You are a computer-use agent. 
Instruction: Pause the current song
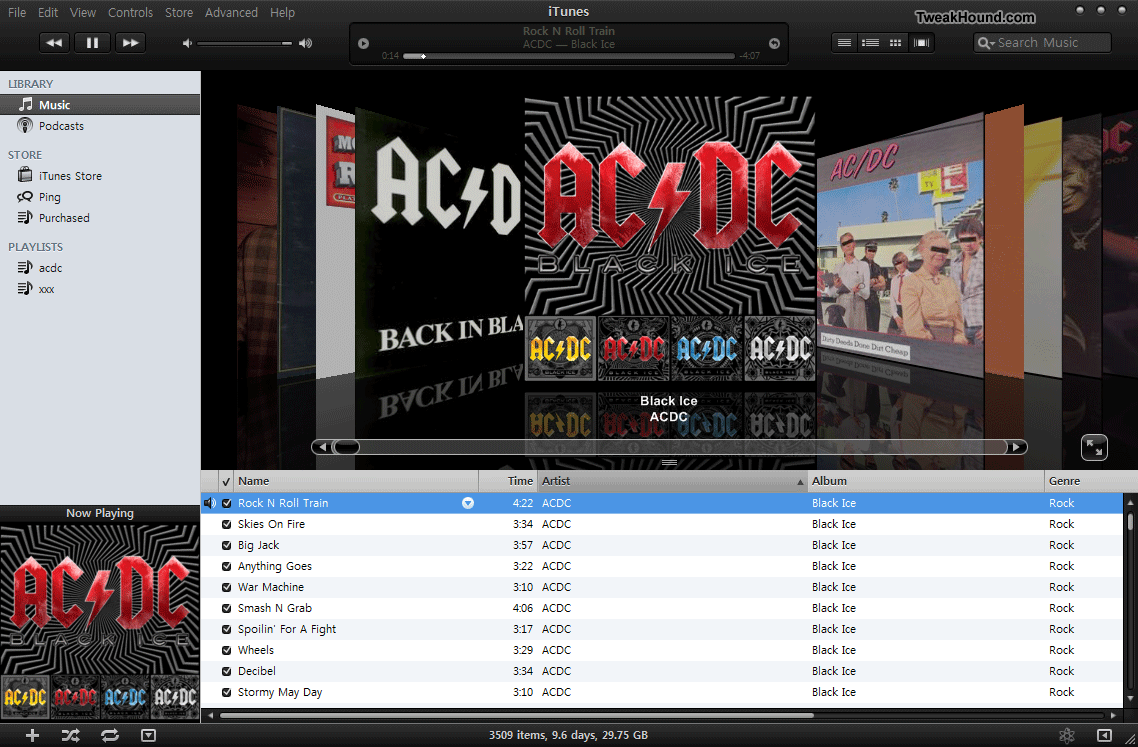92,43
